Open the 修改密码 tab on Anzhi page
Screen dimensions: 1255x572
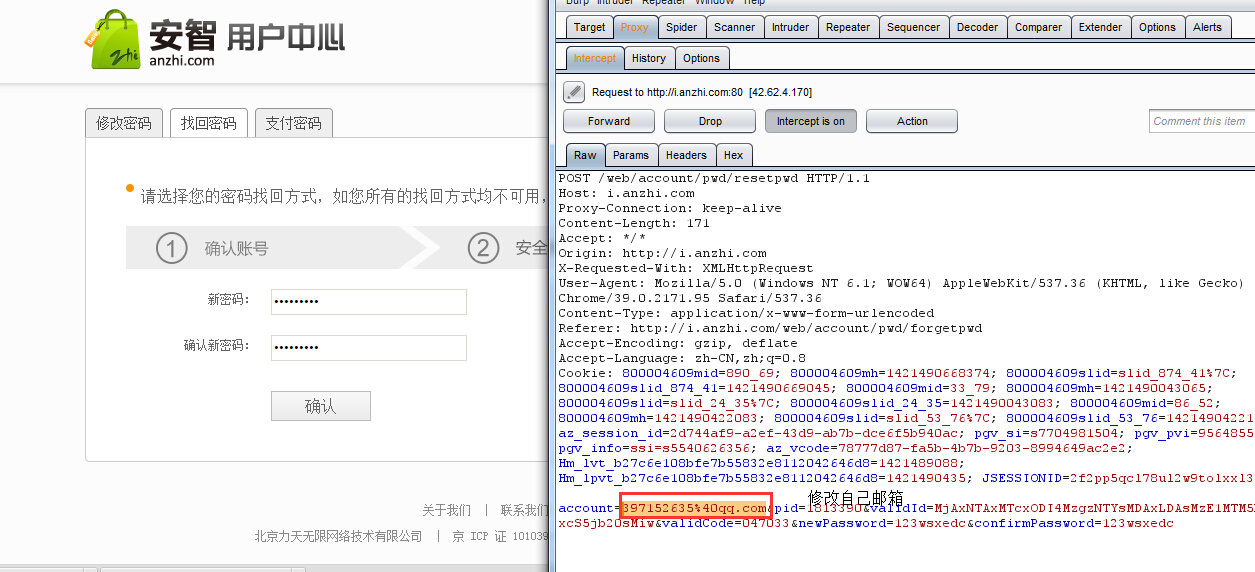click(123, 123)
